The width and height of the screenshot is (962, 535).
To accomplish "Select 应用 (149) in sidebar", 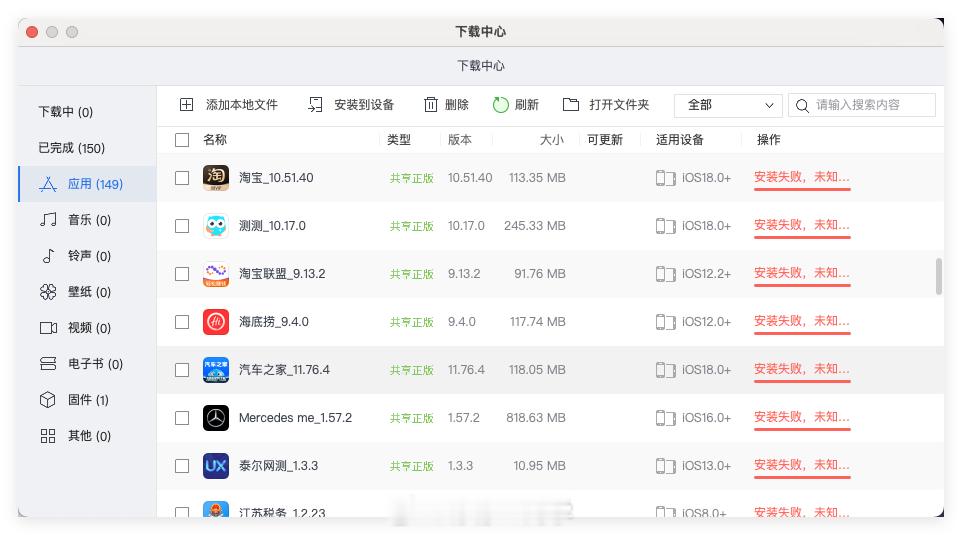I will click(x=87, y=184).
